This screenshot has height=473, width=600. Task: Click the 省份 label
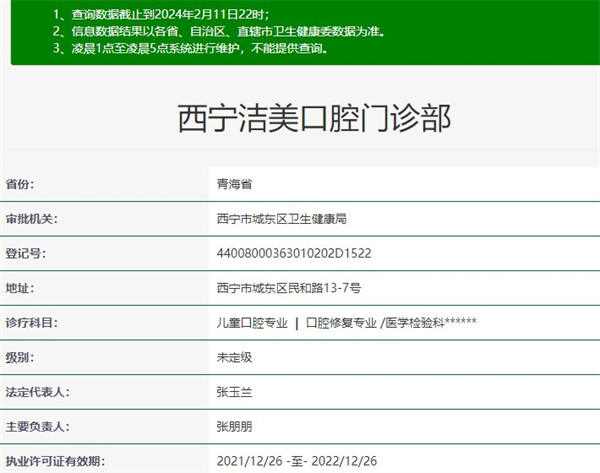coord(20,184)
